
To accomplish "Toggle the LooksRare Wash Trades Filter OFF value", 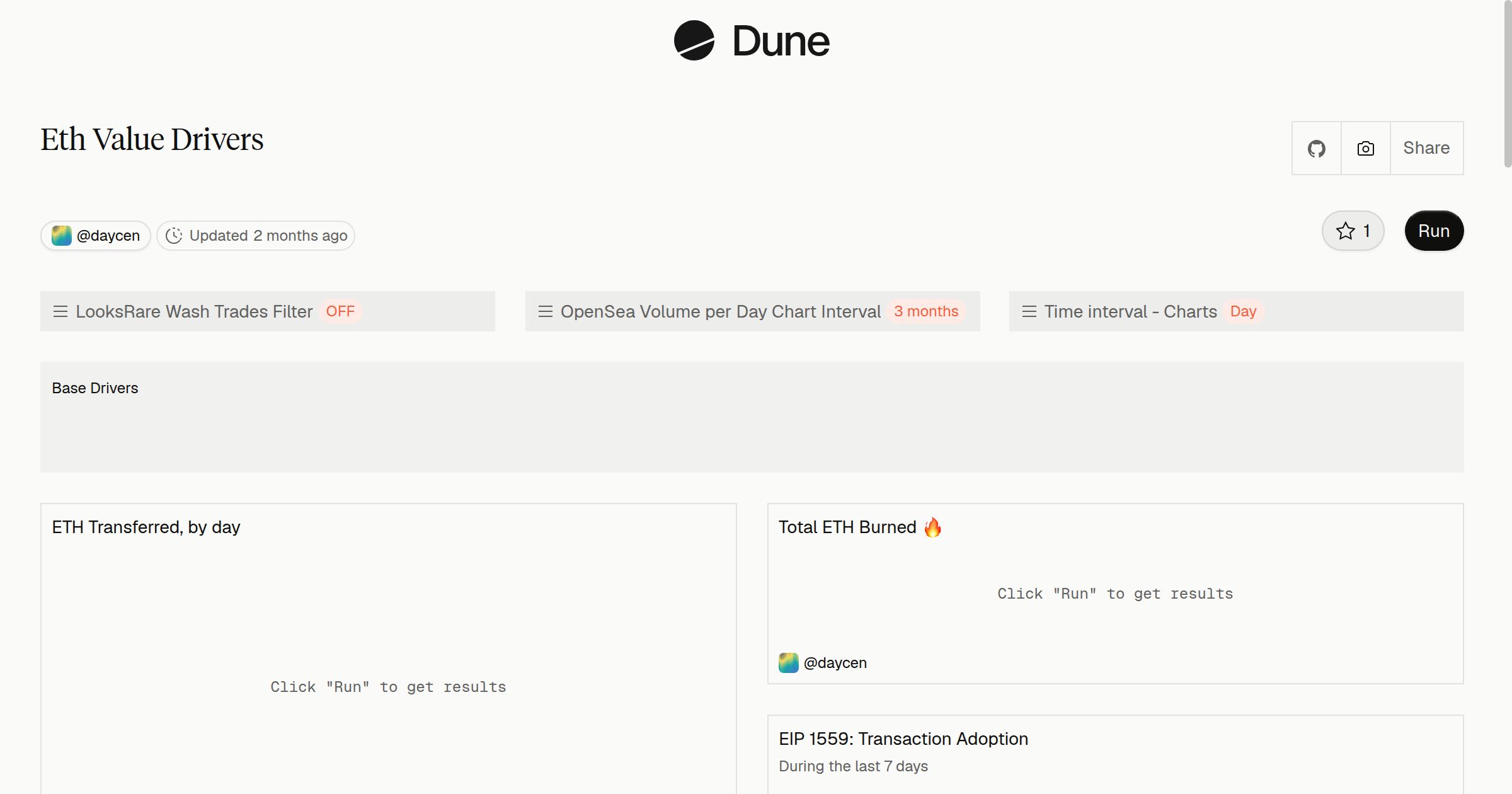I will (x=340, y=311).
